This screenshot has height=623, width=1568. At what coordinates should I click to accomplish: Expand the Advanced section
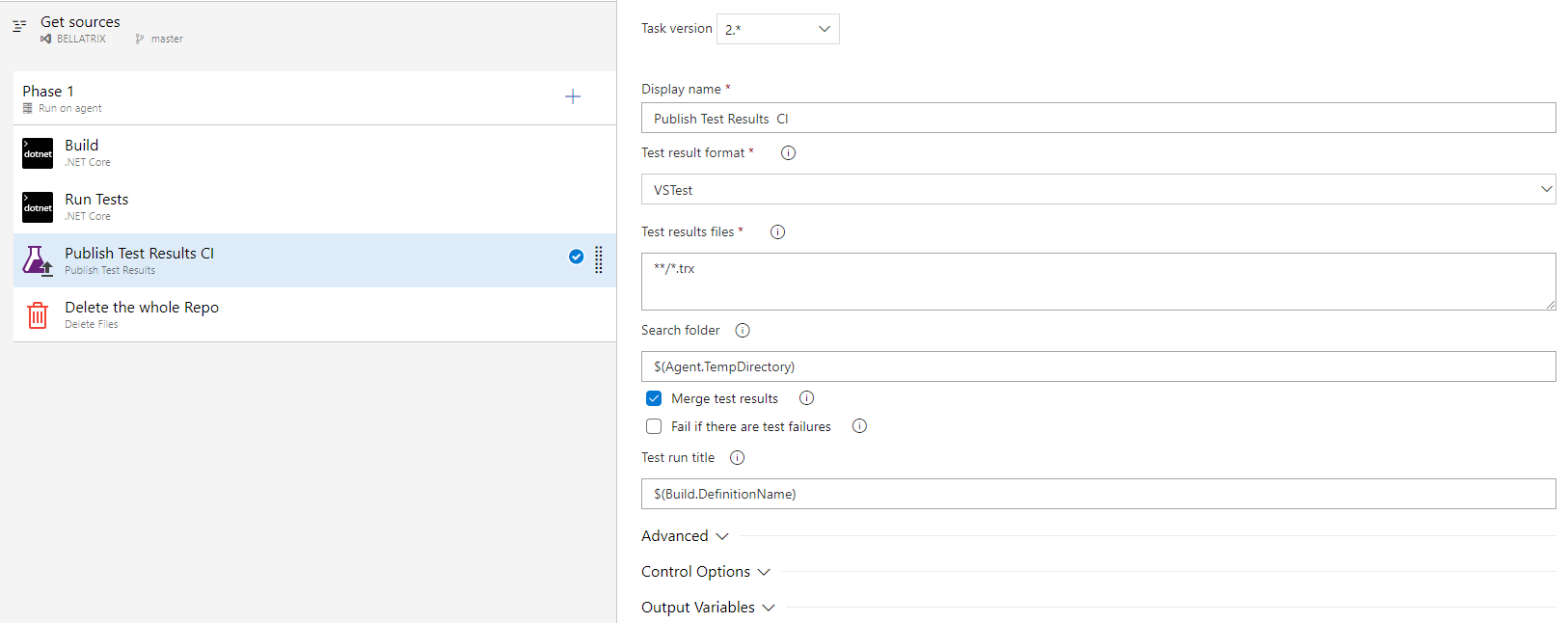point(685,536)
